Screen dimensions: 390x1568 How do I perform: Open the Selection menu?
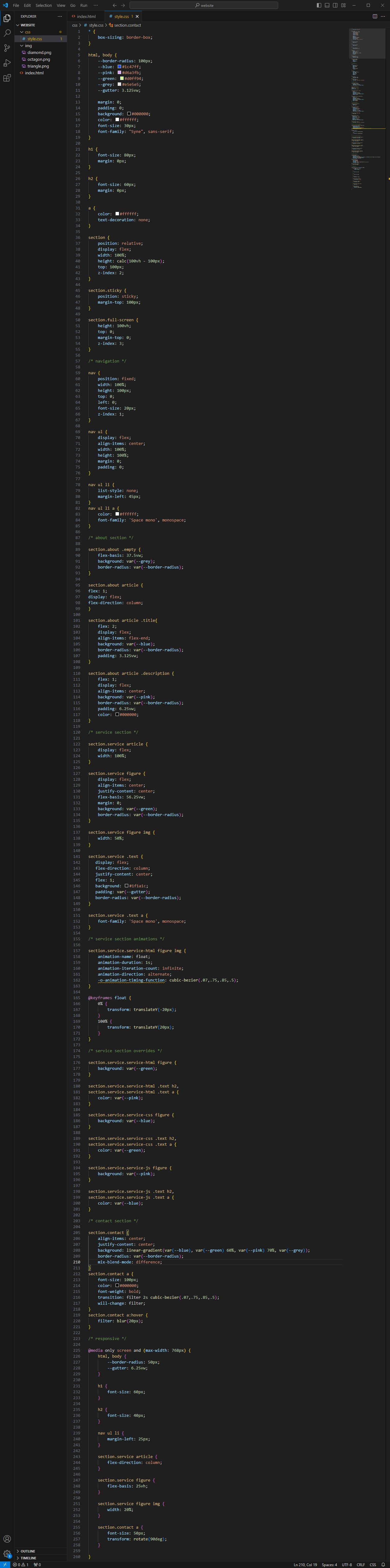(44, 6)
